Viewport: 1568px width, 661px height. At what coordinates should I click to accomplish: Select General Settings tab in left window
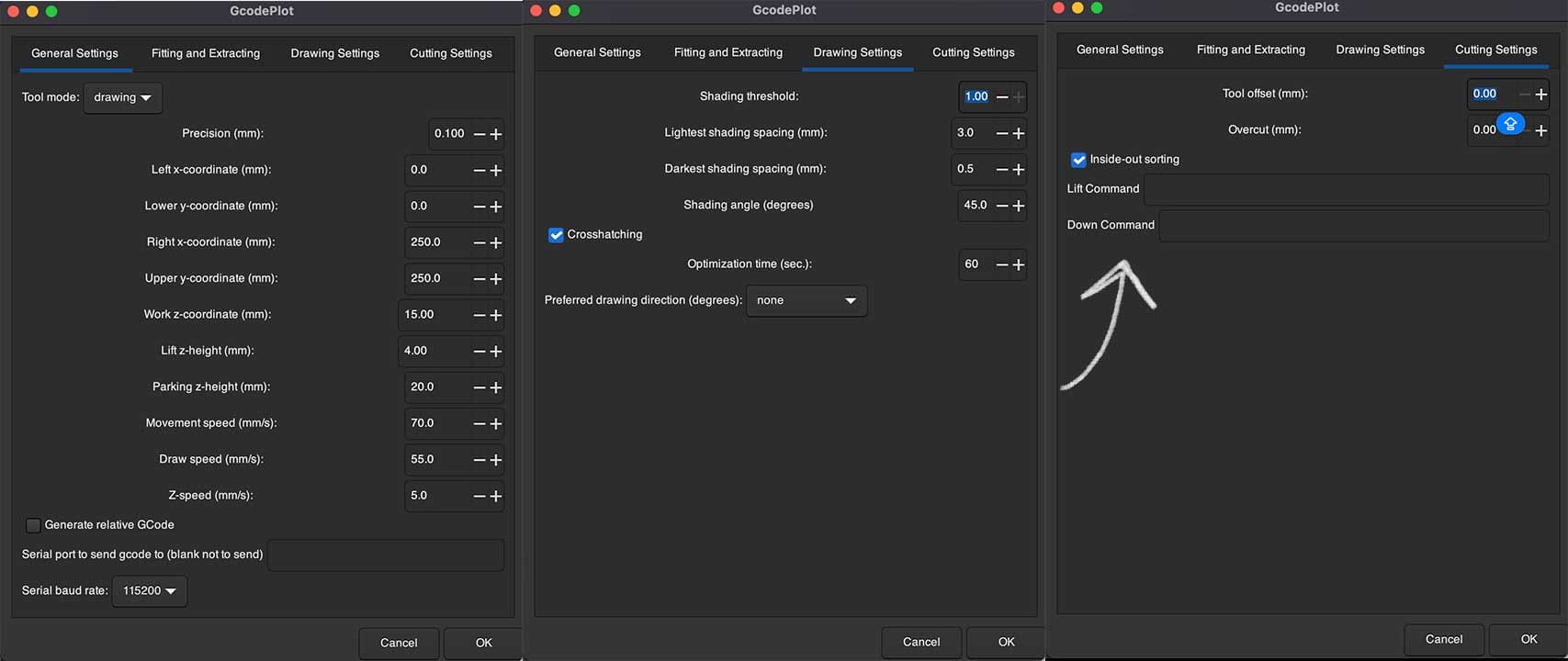74,53
